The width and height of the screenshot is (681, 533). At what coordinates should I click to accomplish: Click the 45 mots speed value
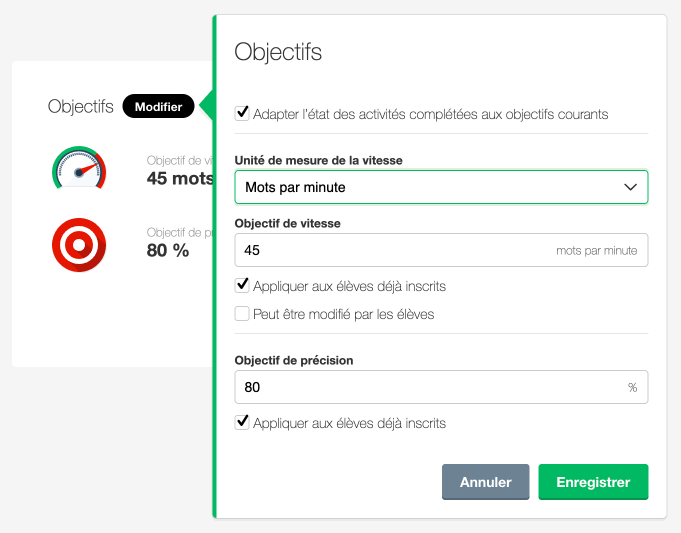(x=180, y=178)
